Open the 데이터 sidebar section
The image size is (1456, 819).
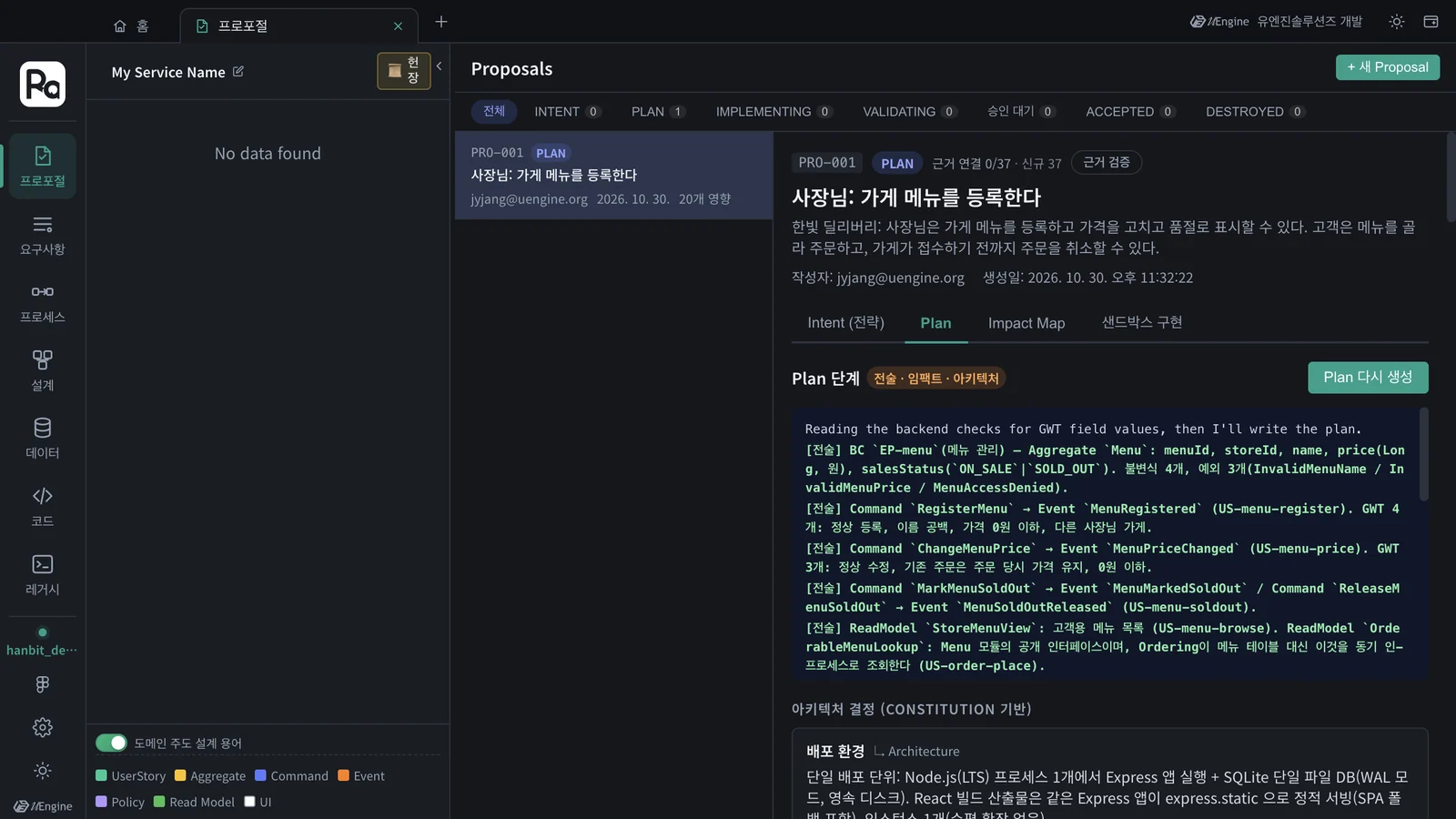point(43,439)
